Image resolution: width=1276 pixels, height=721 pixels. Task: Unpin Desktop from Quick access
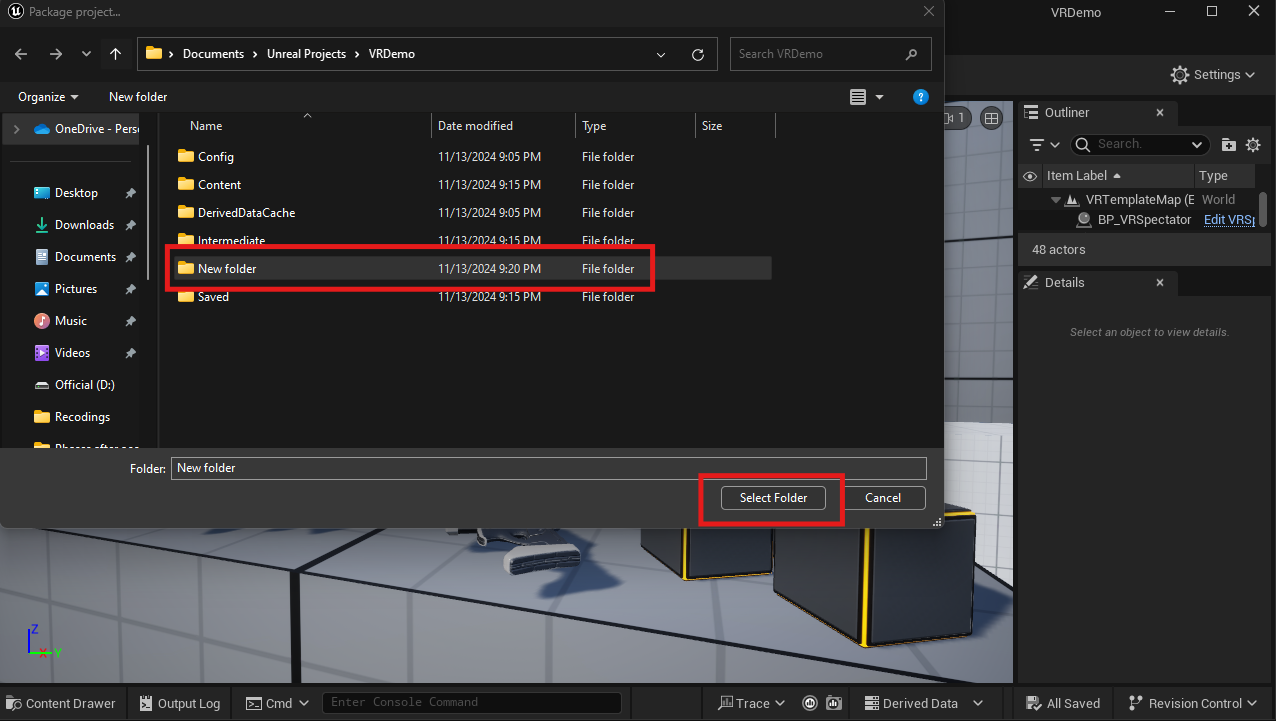[130, 193]
